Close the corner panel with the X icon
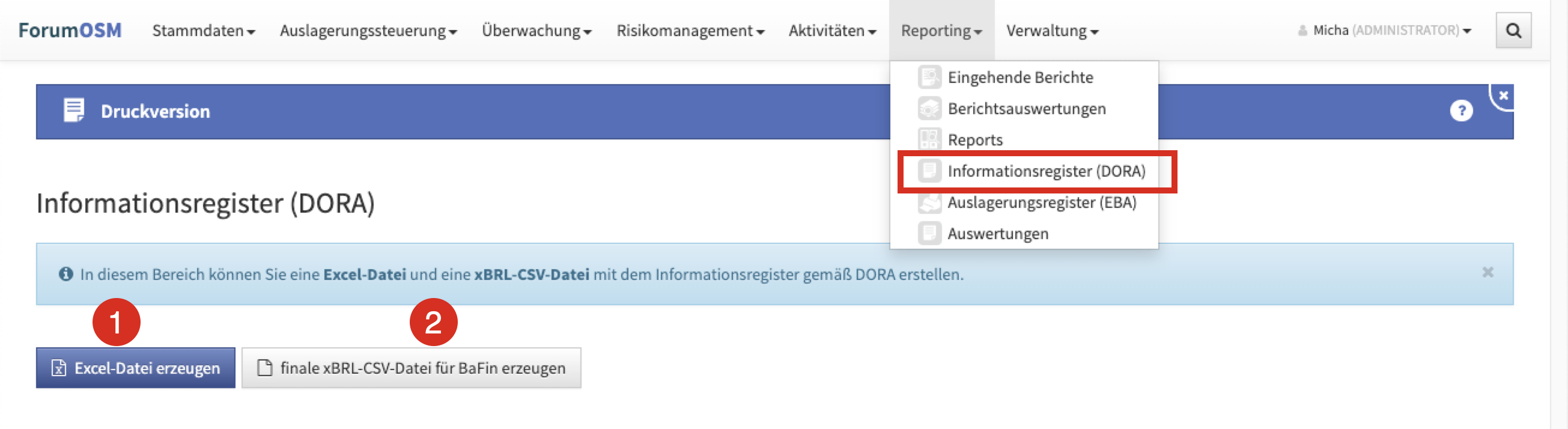1568x429 pixels. [1503, 96]
